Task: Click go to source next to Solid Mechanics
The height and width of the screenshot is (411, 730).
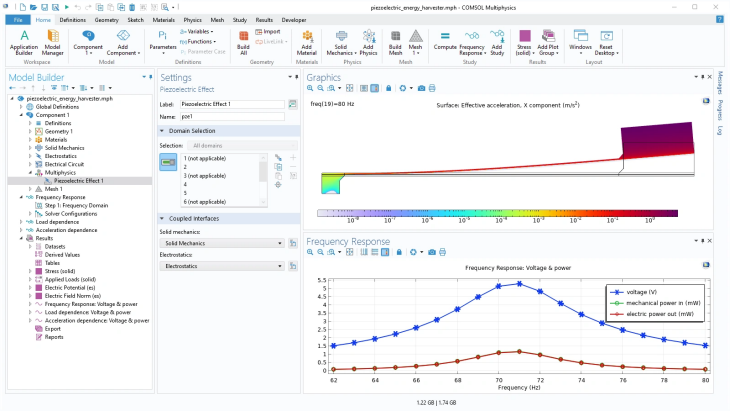Action: (293, 243)
